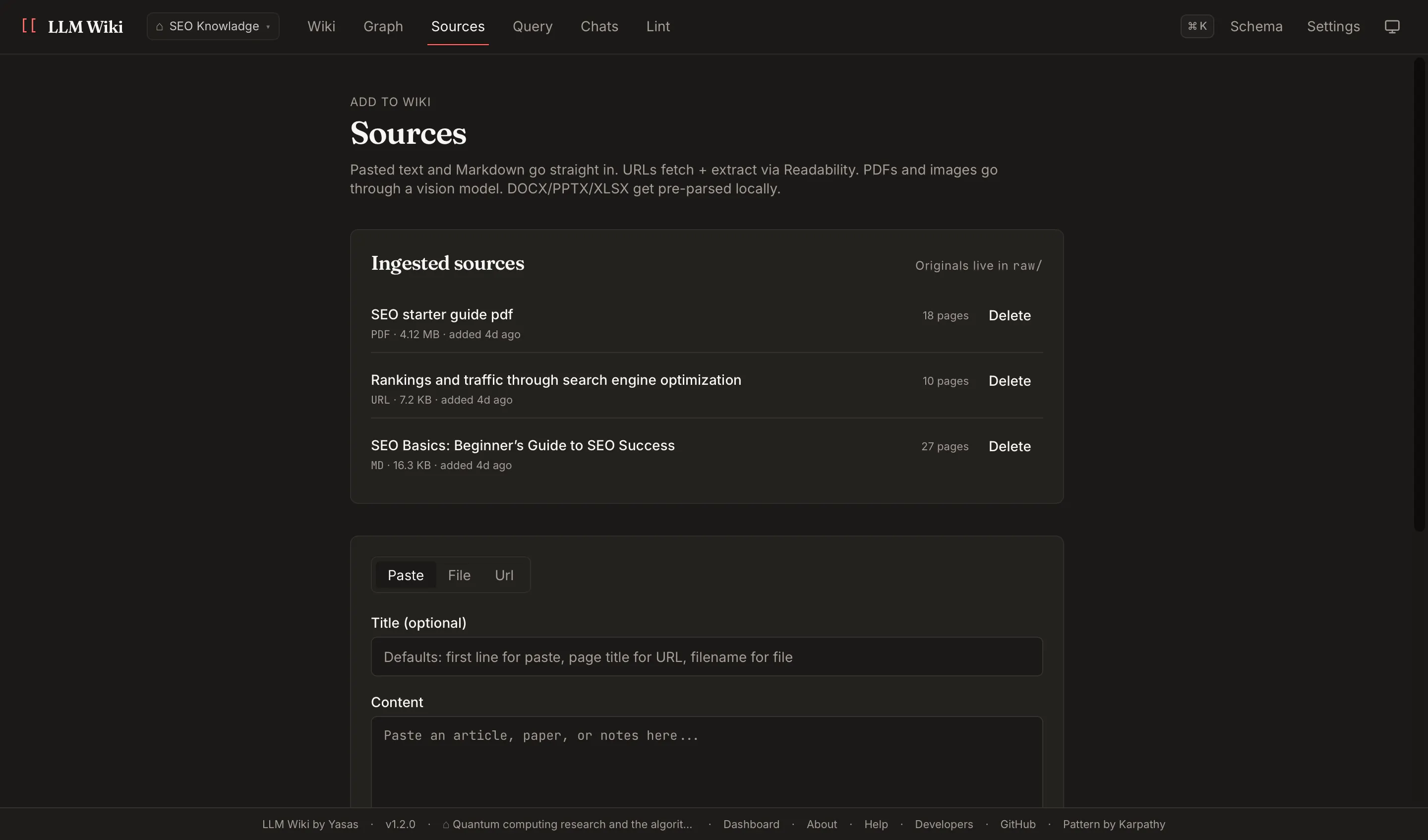The image size is (1428, 840).
Task: Open Settings in the top bar
Action: [x=1333, y=26]
